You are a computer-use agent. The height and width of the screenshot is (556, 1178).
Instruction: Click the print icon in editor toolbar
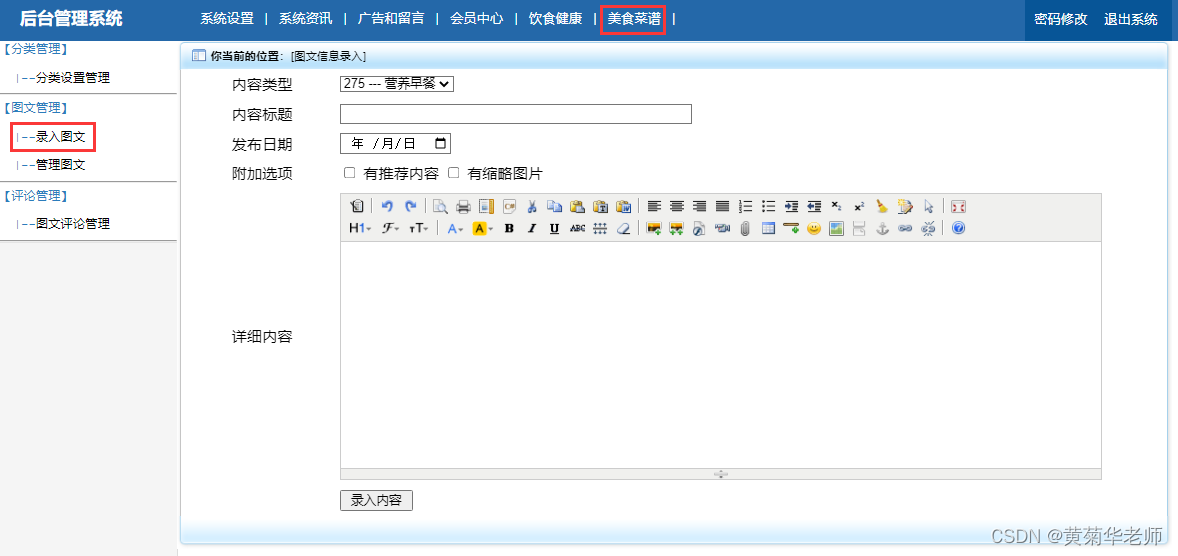point(463,206)
